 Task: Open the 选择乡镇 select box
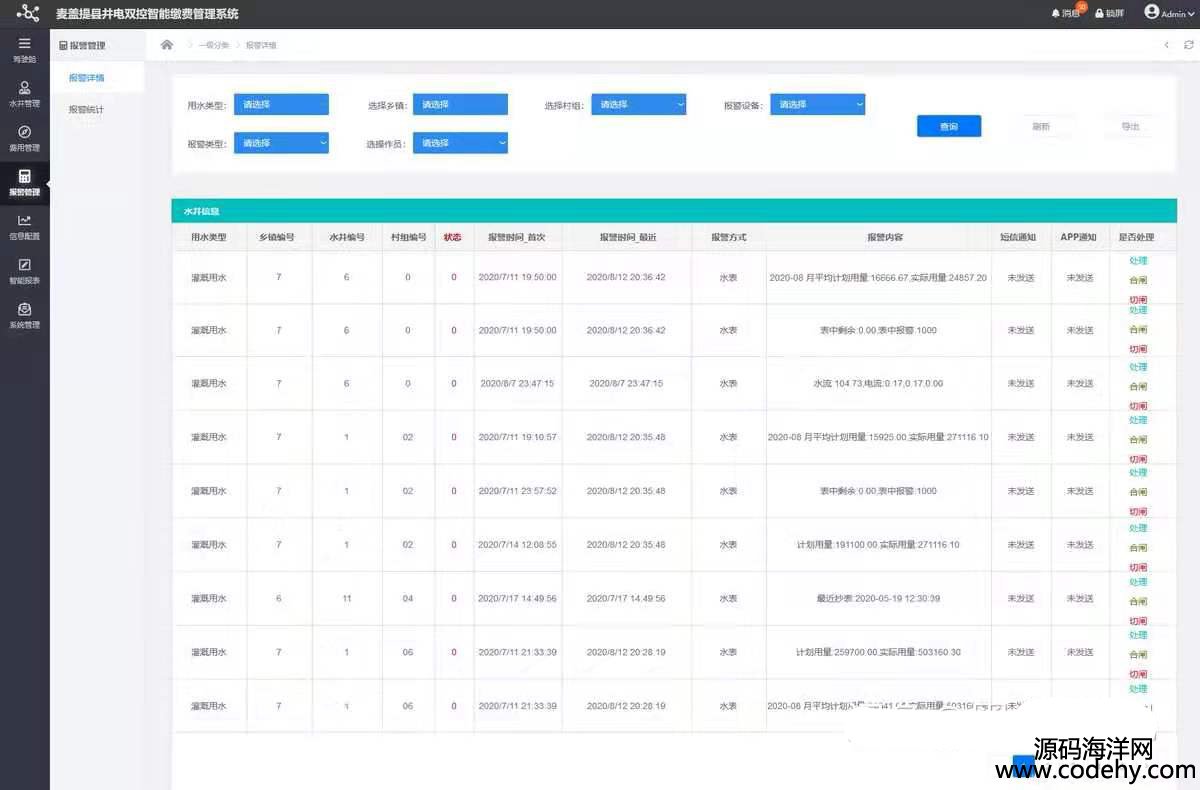[x=460, y=104]
